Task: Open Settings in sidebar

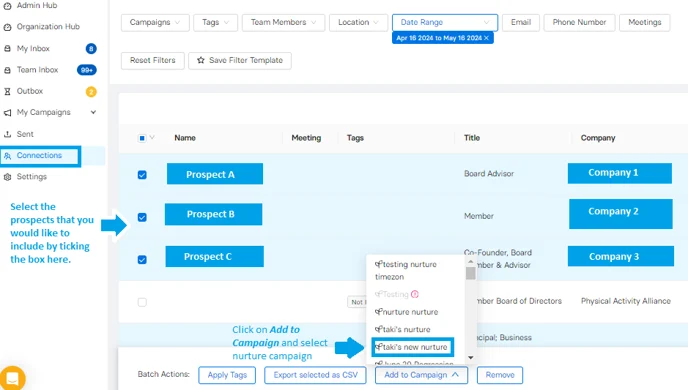Action: pos(32,177)
